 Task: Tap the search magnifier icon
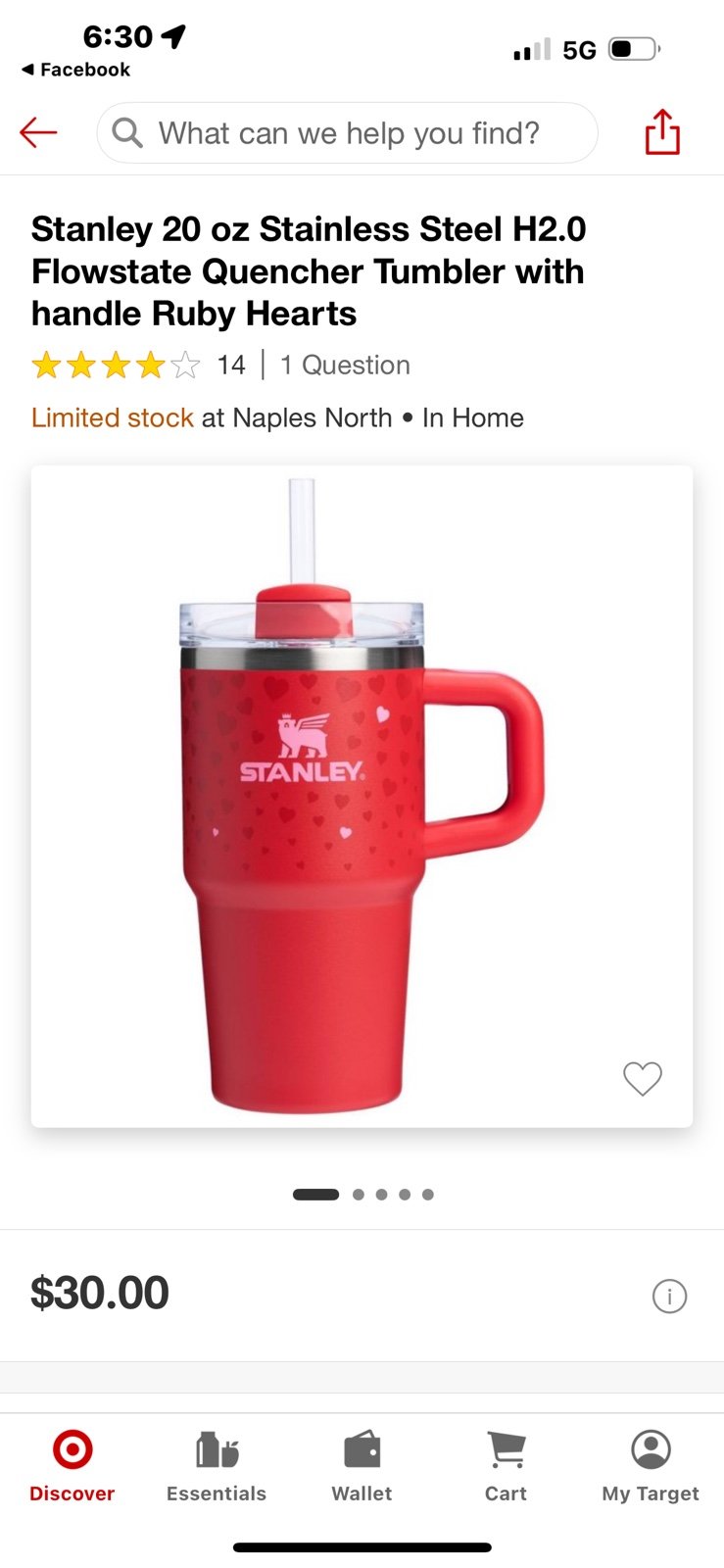click(127, 132)
